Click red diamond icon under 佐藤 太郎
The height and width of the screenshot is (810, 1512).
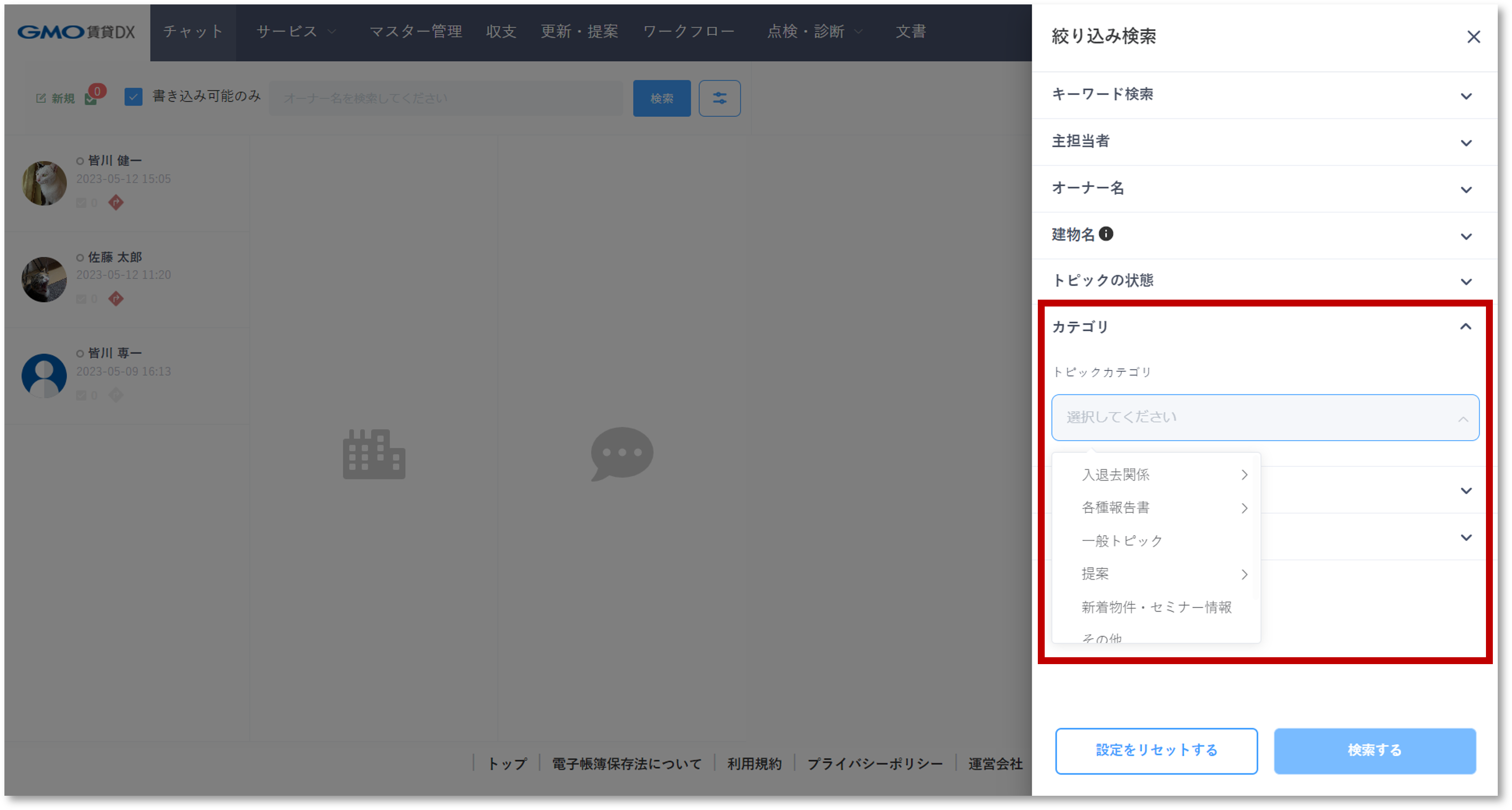click(116, 299)
